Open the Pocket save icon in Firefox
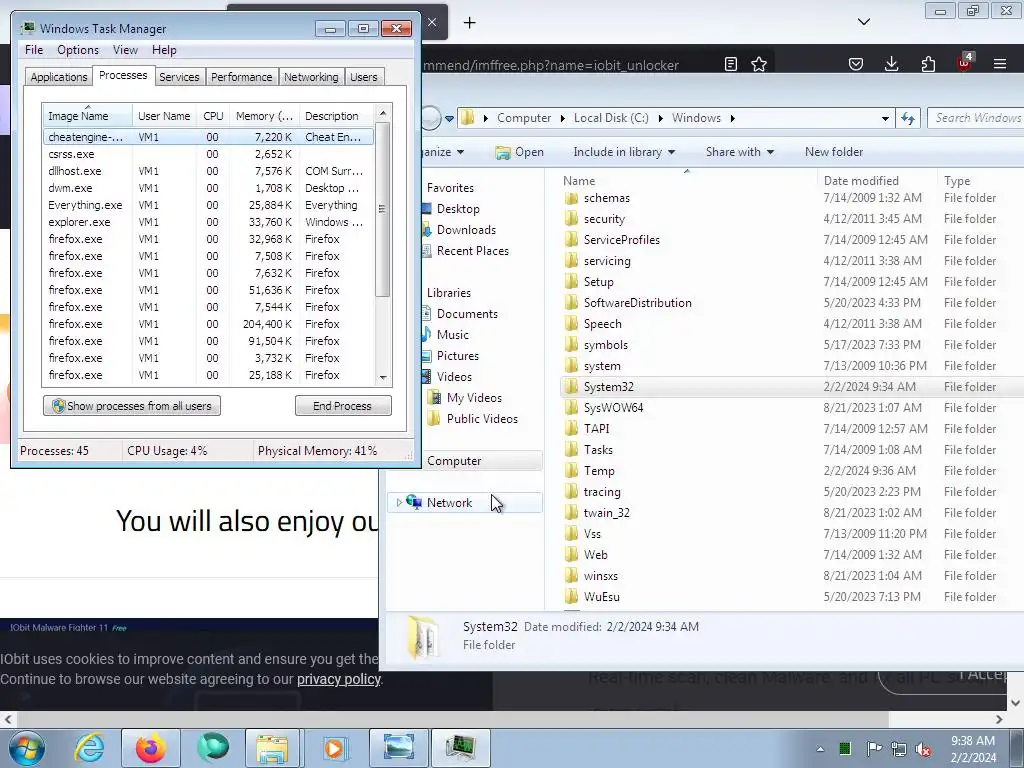This screenshot has height=768, width=1024. (856, 64)
